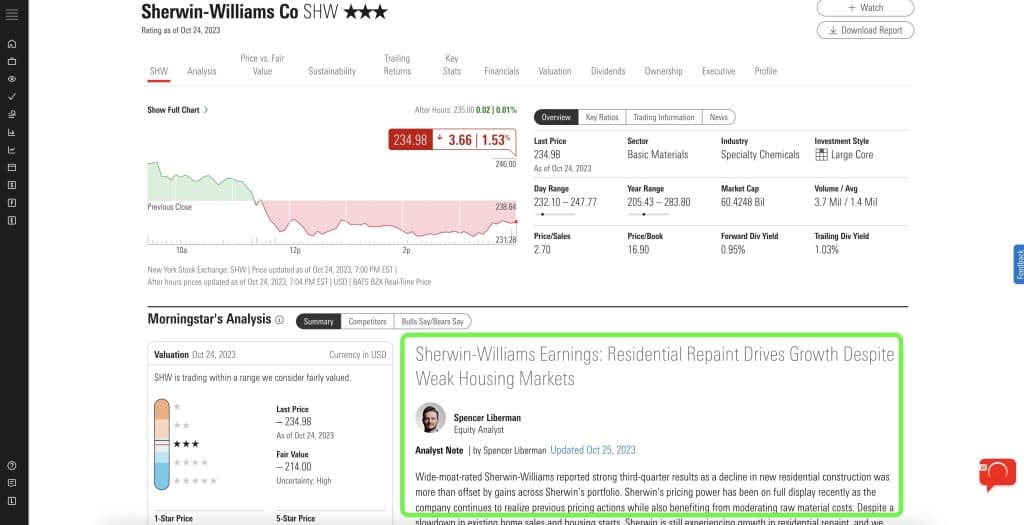The width and height of the screenshot is (1024, 525).
Task: Click the 'Previous Close' chart label
Action: (170, 206)
